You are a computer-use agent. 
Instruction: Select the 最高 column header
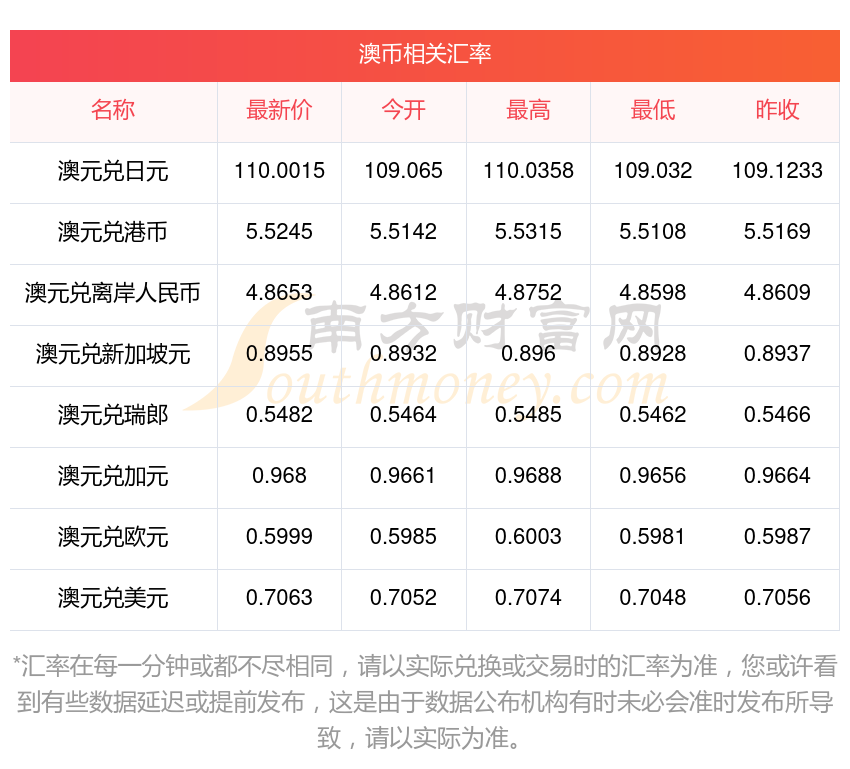coord(528,111)
